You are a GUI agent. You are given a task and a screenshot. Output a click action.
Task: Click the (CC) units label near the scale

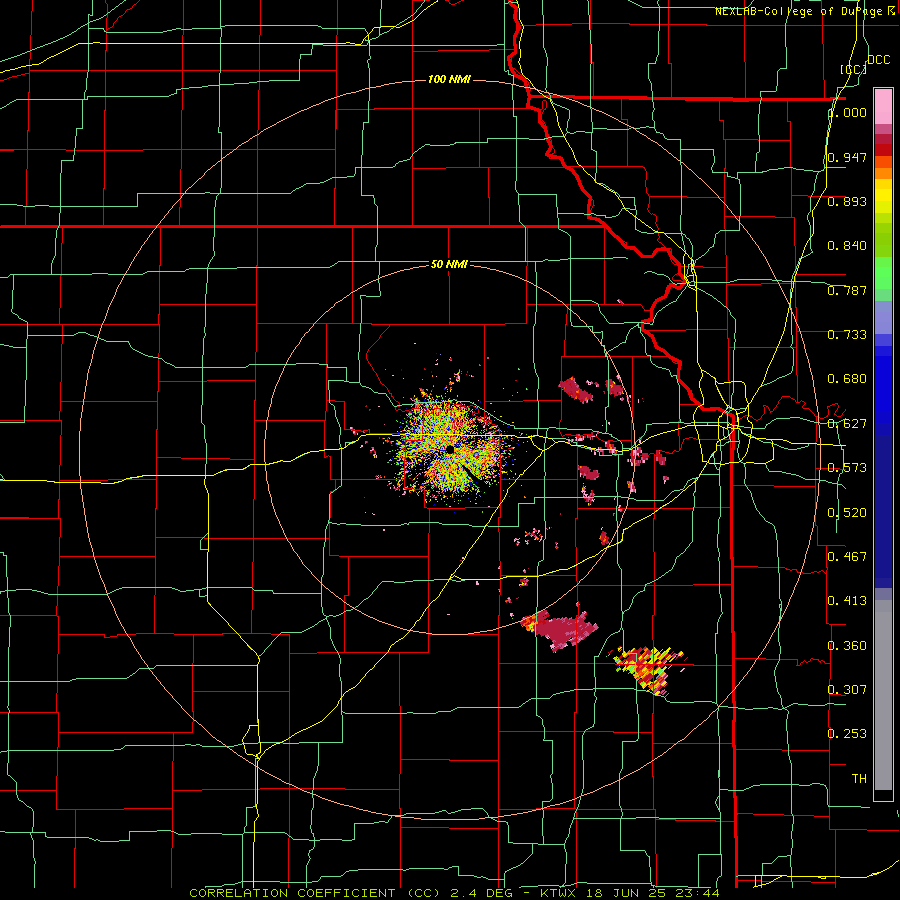(x=854, y=69)
